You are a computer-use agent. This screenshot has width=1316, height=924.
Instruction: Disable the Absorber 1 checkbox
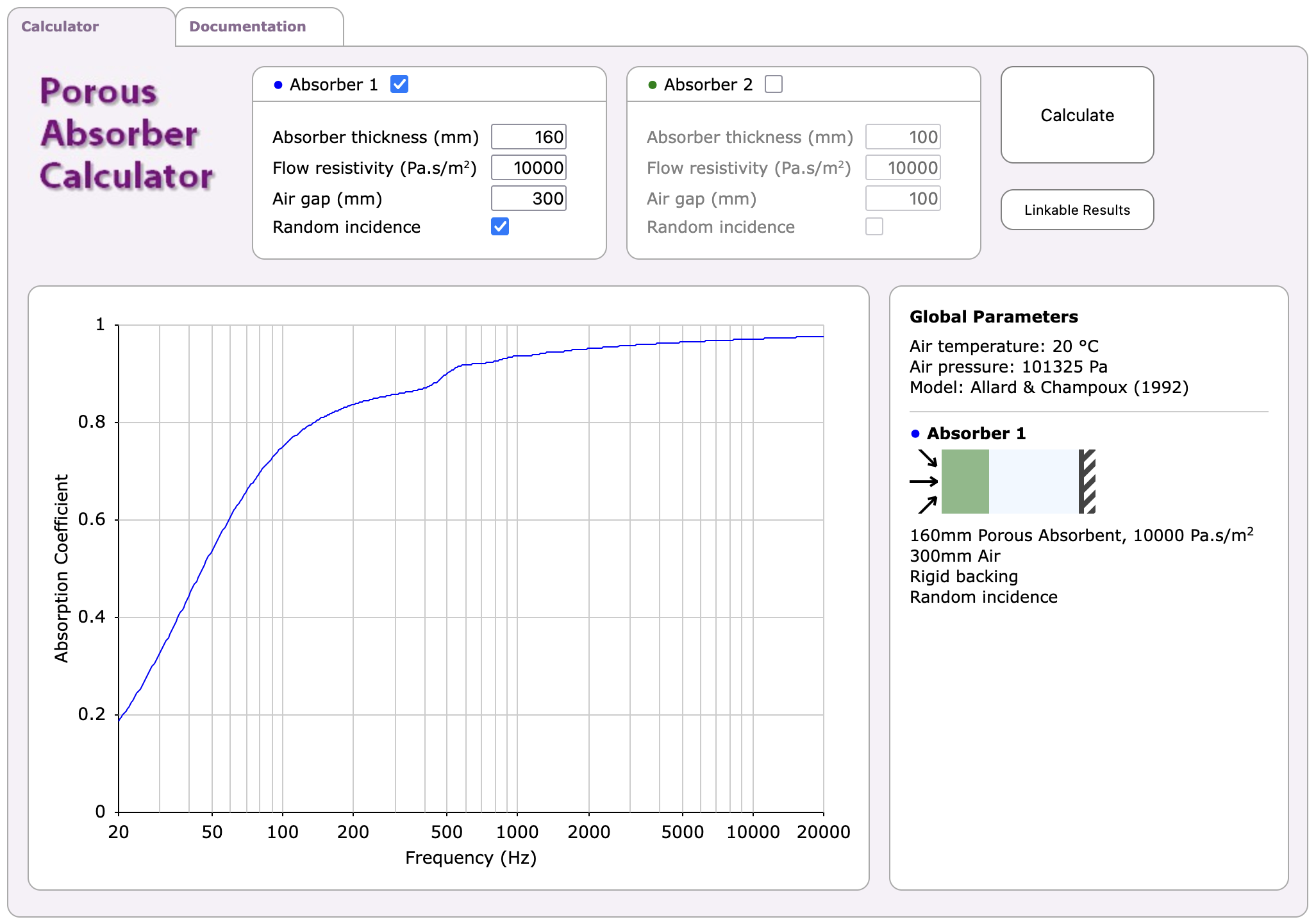click(399, 84)
